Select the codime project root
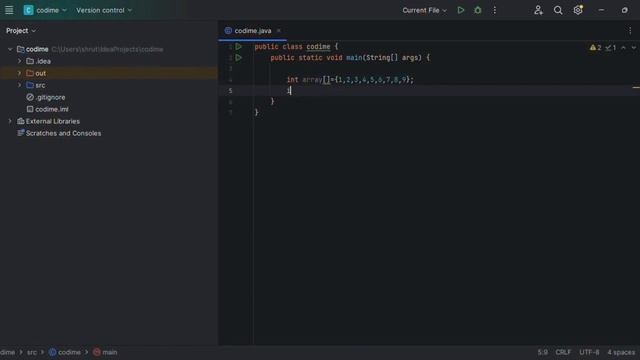Screen dimensions: 640x360 pos(37,49)
